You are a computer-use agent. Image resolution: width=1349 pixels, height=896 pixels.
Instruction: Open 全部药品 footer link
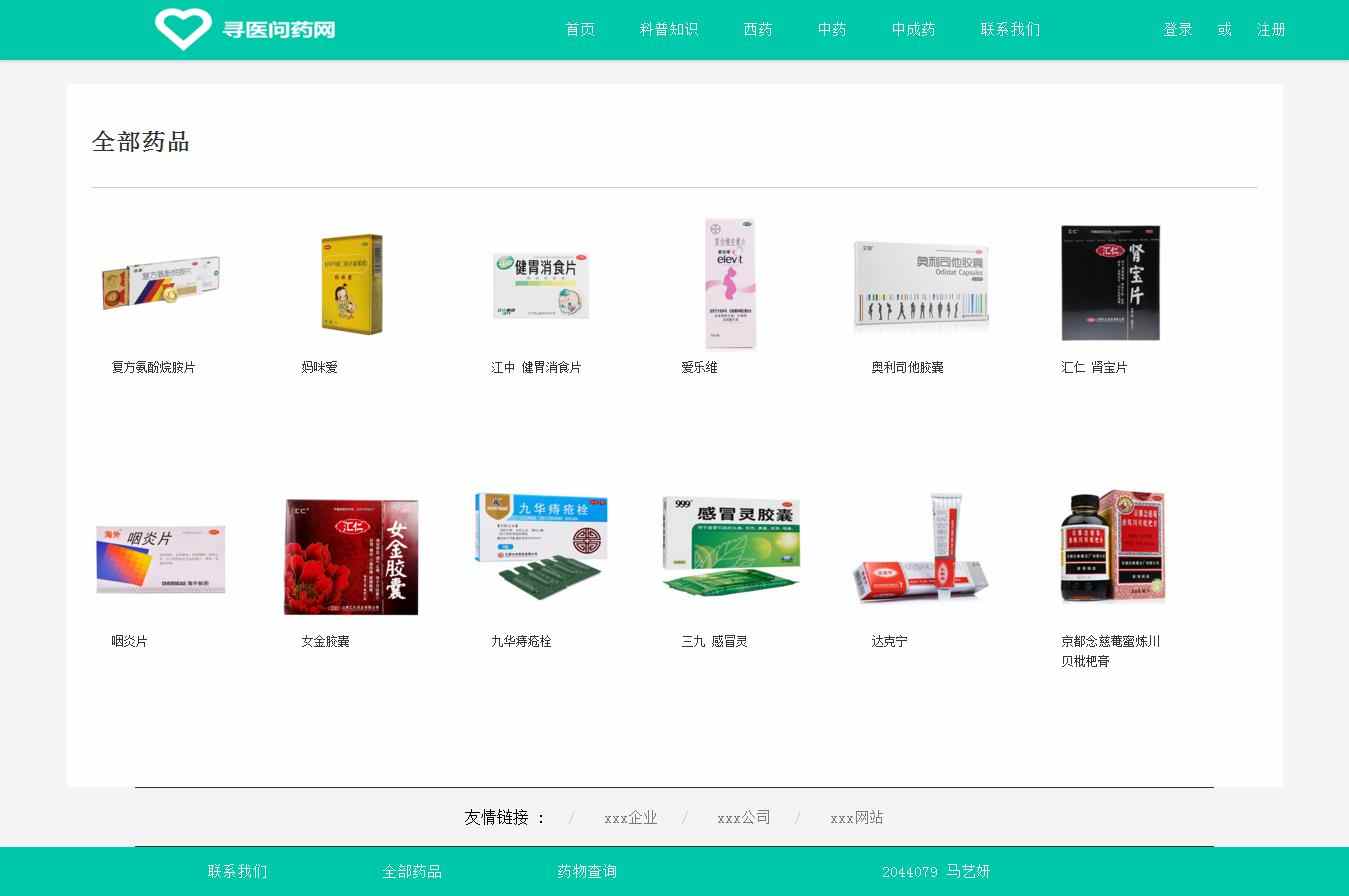pos(412,872)
